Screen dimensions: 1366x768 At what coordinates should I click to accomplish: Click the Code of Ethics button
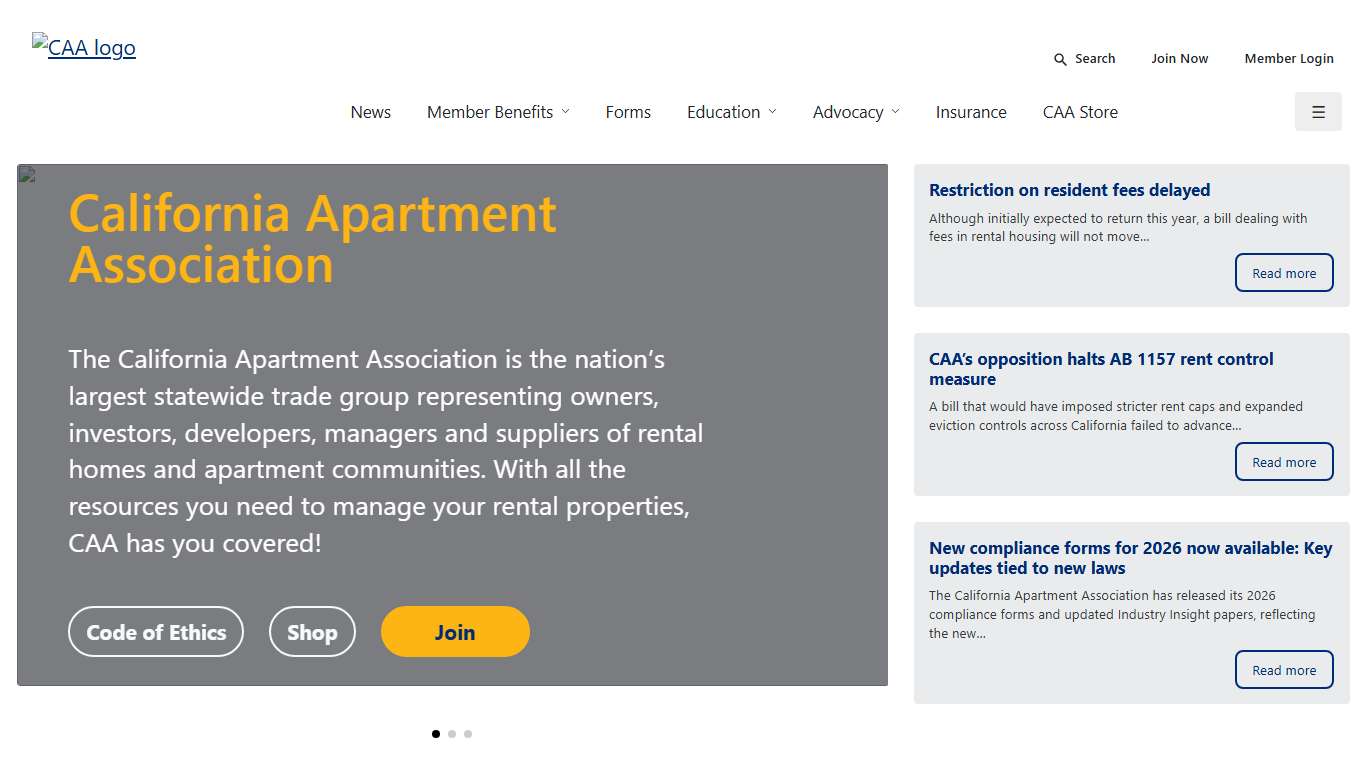tap(155, 631)
